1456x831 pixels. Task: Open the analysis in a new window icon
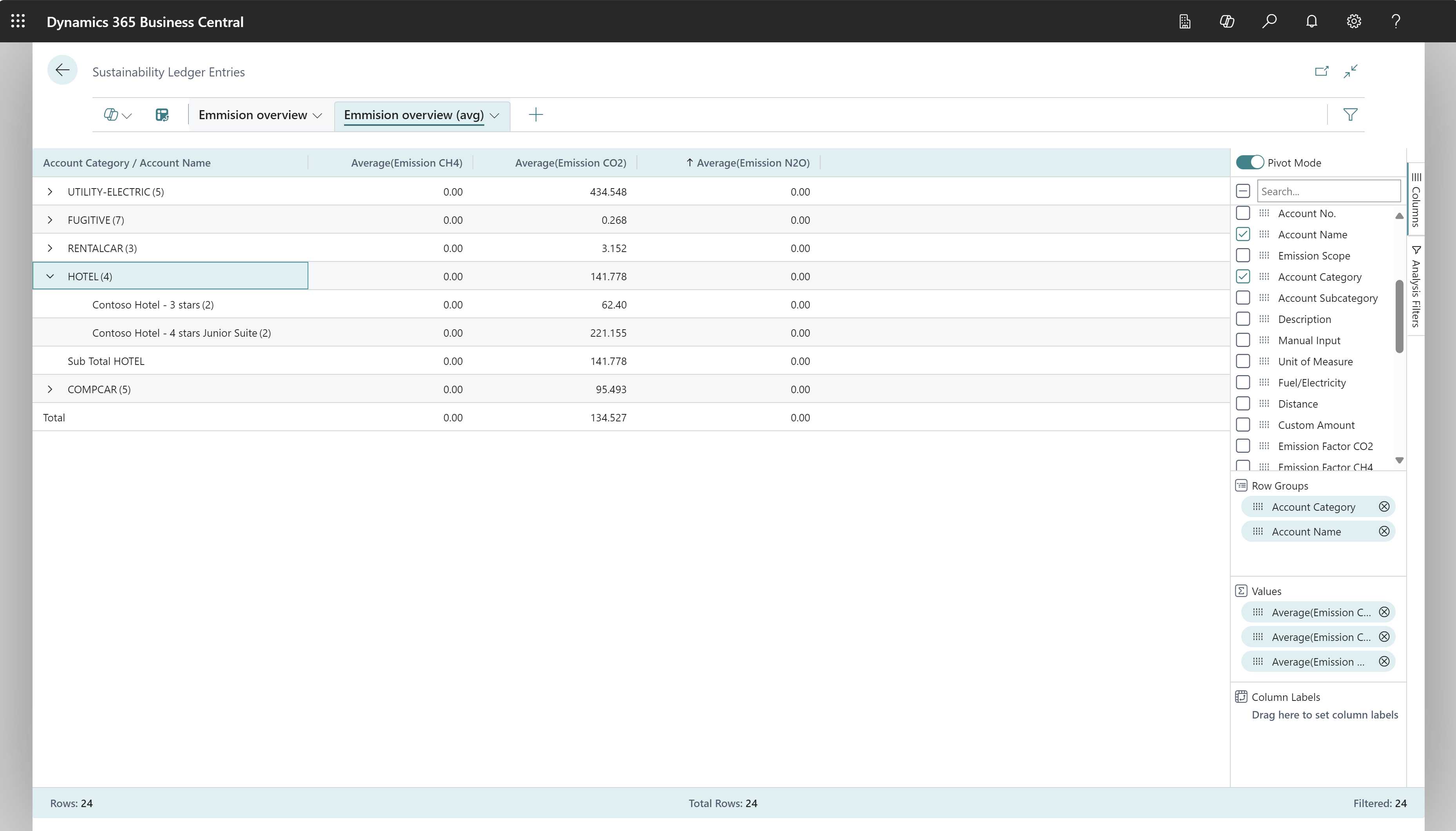[1322, 71]
